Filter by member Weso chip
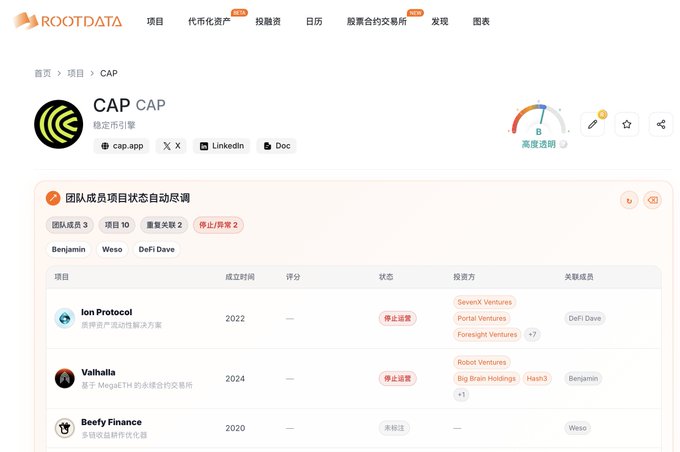Viewport: 680px width, 452px height. click(112, 249)
